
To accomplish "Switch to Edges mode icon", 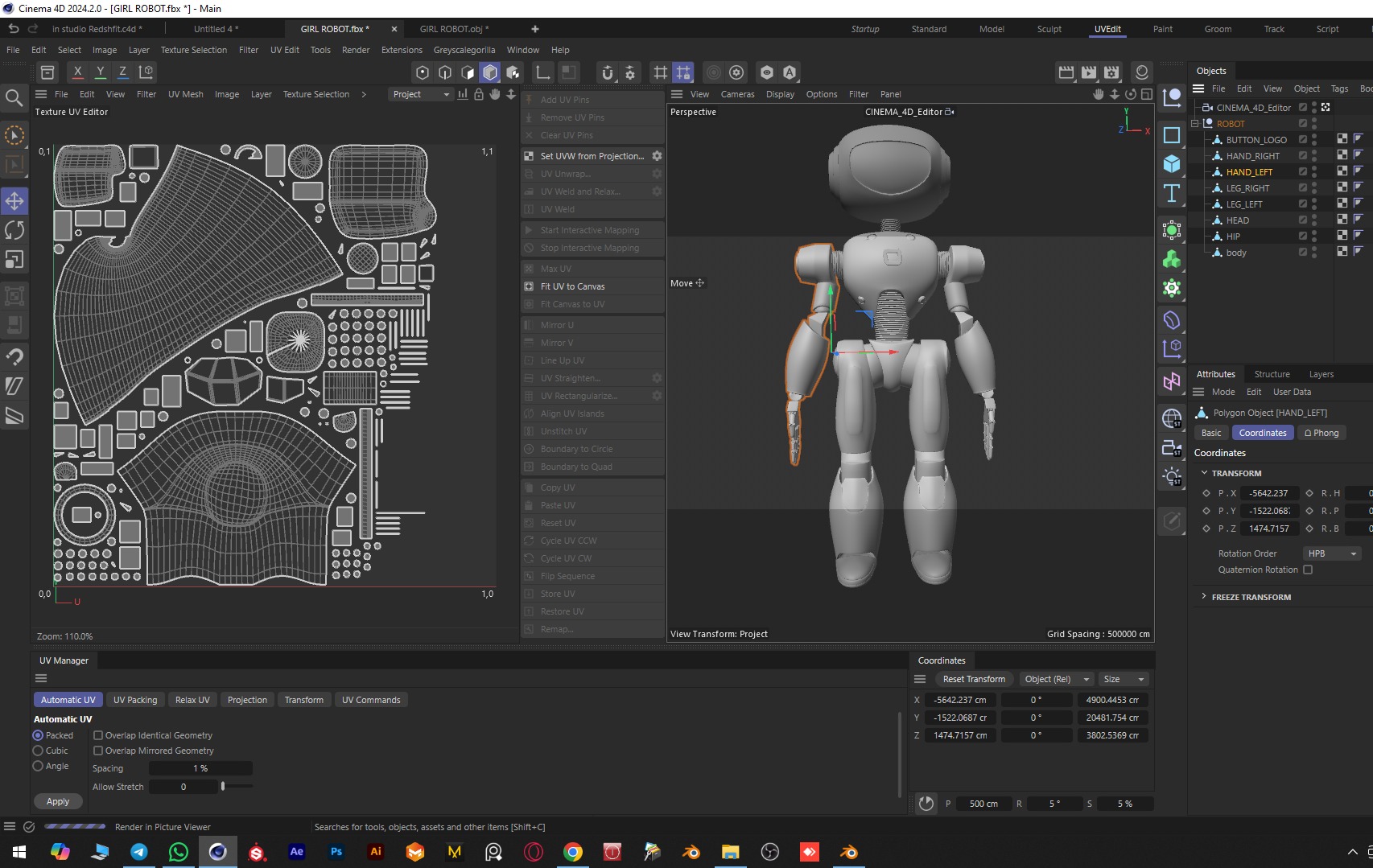I will 445,72.
